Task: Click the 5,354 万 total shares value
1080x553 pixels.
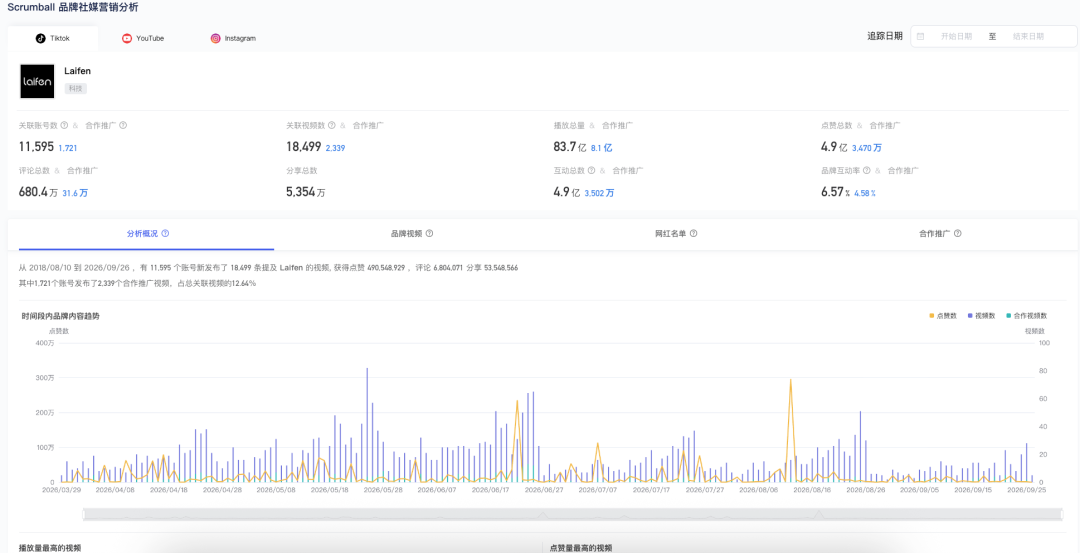Action: tap(306, 192)
